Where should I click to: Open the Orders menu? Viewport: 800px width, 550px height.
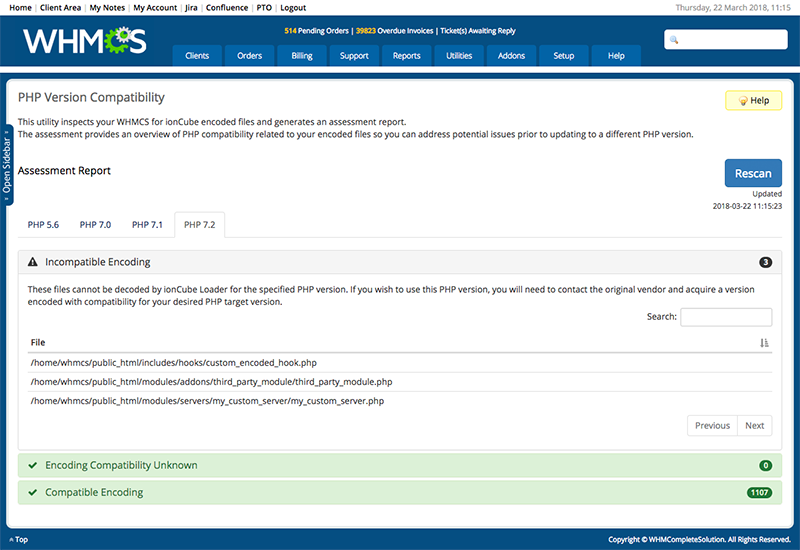coord(249,56)
